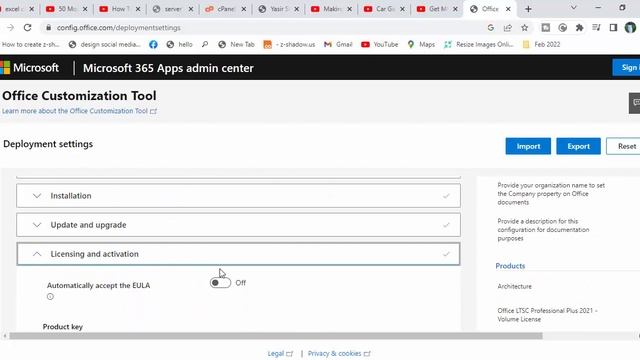640x360 pixels.
Task: Expand the Update and upgrade section
Action: tap(238, 225)
